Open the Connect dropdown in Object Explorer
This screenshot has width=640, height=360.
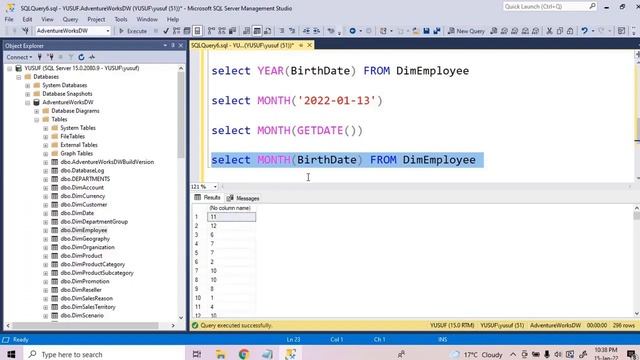pos(19,57)
